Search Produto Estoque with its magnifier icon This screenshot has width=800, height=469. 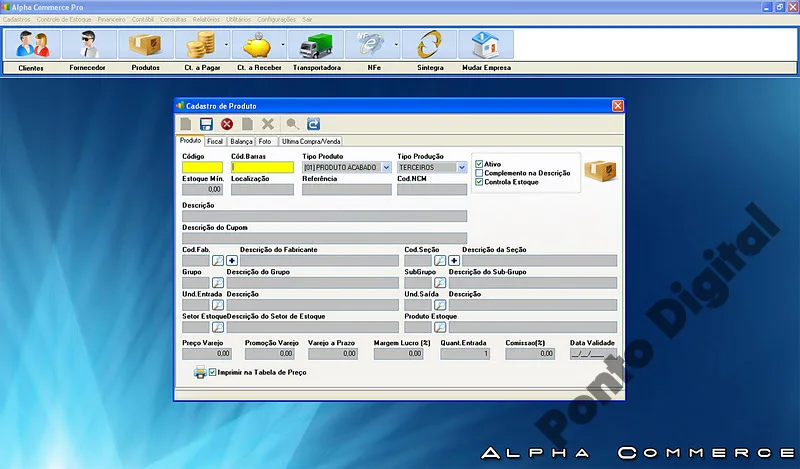(440, 327)
